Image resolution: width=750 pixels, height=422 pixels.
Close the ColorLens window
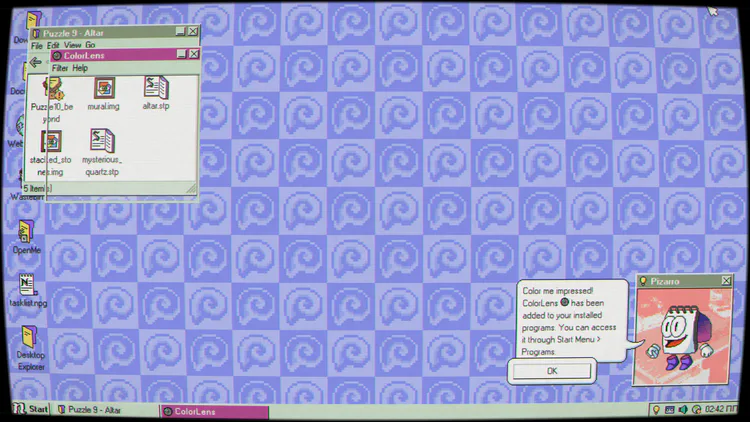tap(194, 54)
